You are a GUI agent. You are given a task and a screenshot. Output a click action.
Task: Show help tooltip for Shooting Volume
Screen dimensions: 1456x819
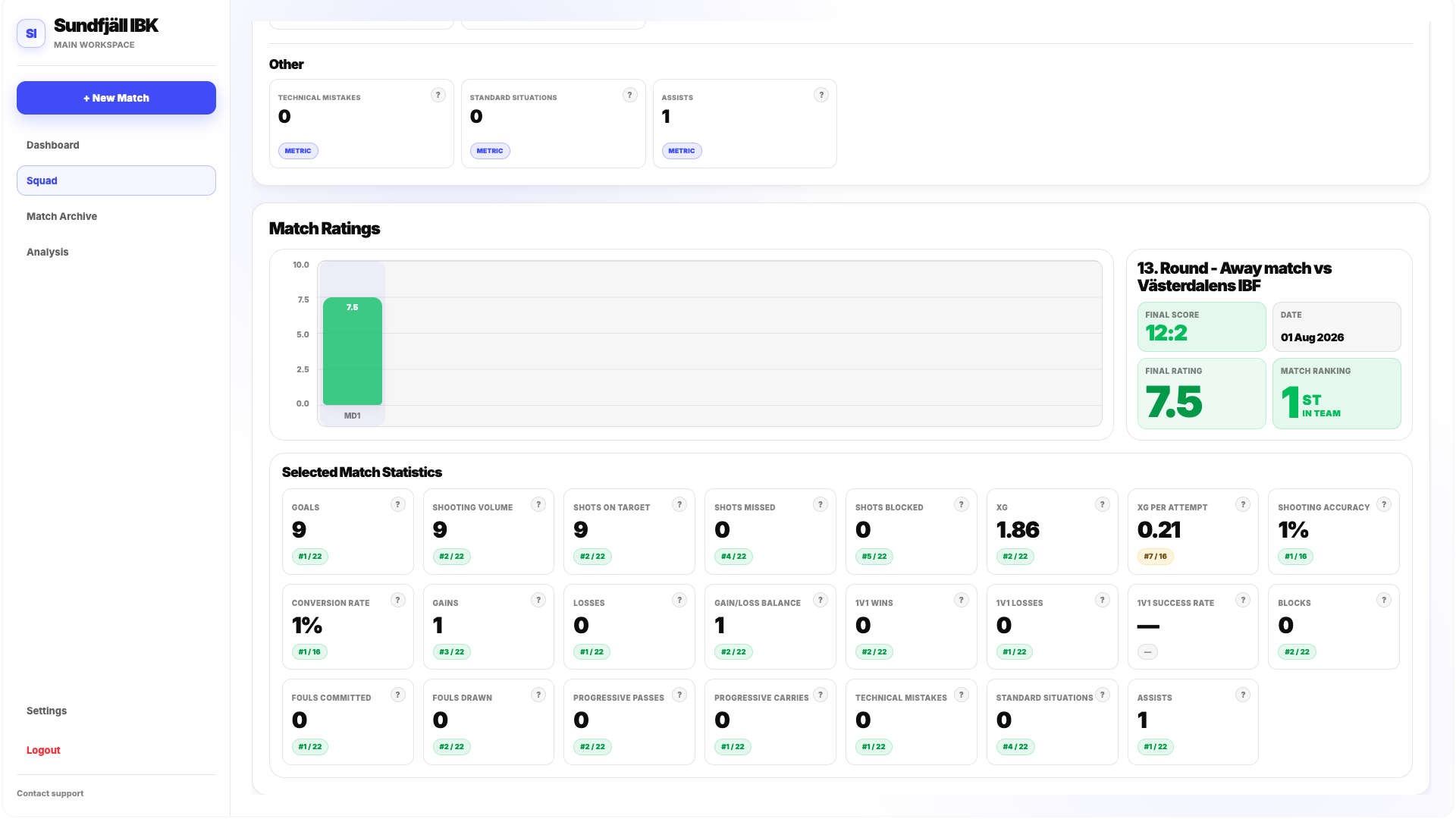pyautogui.click(x=538, y=504)
